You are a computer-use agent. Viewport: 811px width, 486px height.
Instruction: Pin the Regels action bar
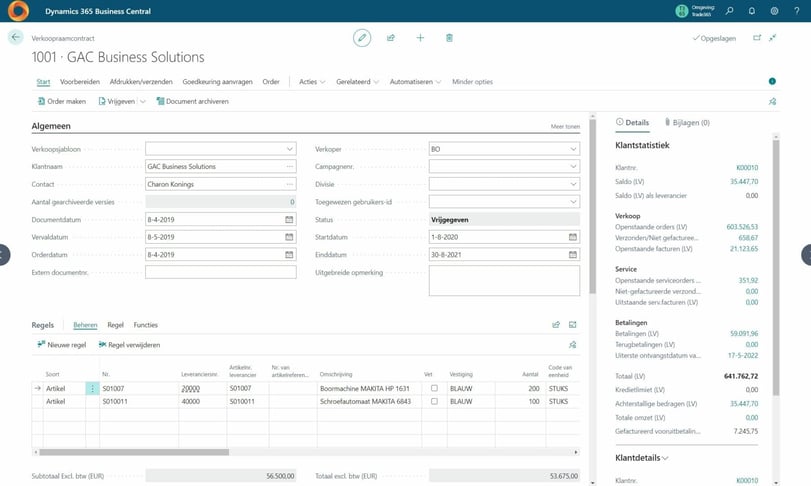tap(573, 344)
